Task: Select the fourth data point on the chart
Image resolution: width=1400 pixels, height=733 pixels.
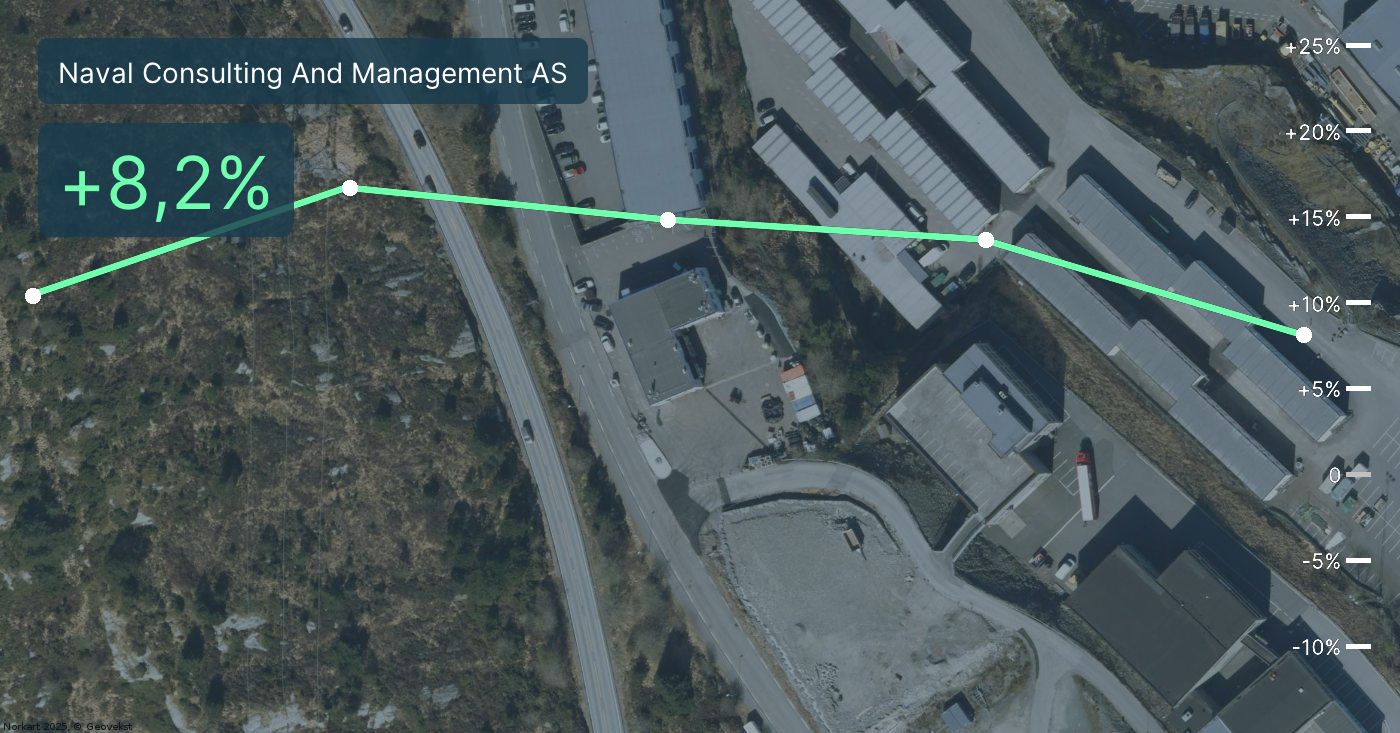Action: pyautogui.click(x=986, y=240)
